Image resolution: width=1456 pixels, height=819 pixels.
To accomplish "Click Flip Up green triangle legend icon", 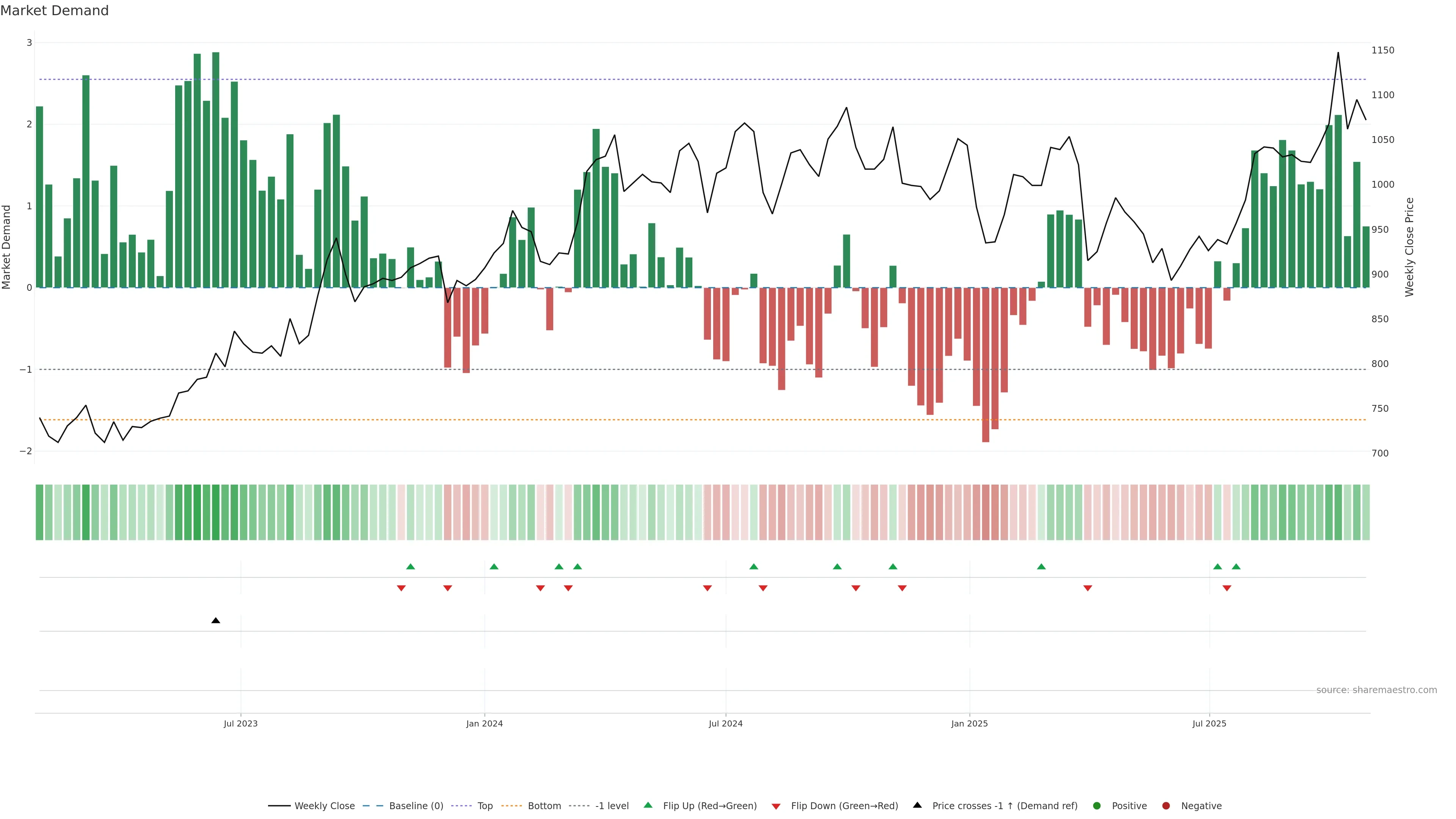I will click(x=648, y=805).
